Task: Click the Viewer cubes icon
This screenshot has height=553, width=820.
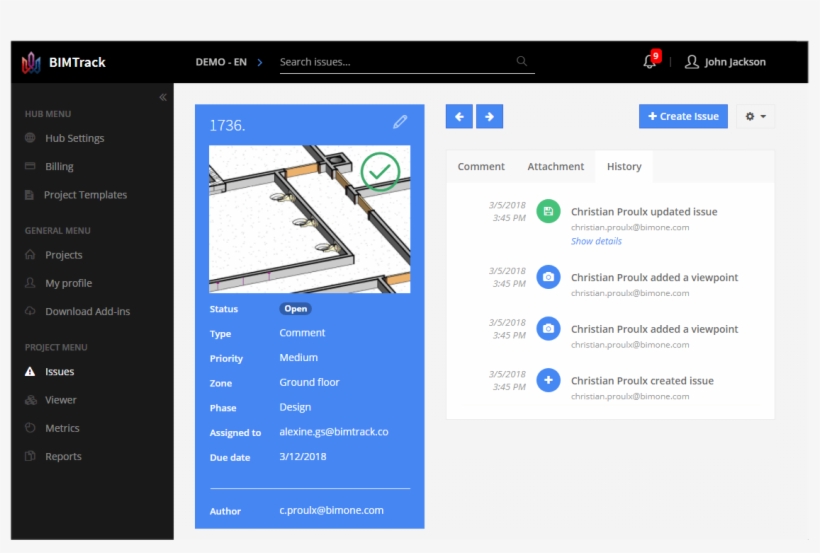Action: (x=30, y=400)
